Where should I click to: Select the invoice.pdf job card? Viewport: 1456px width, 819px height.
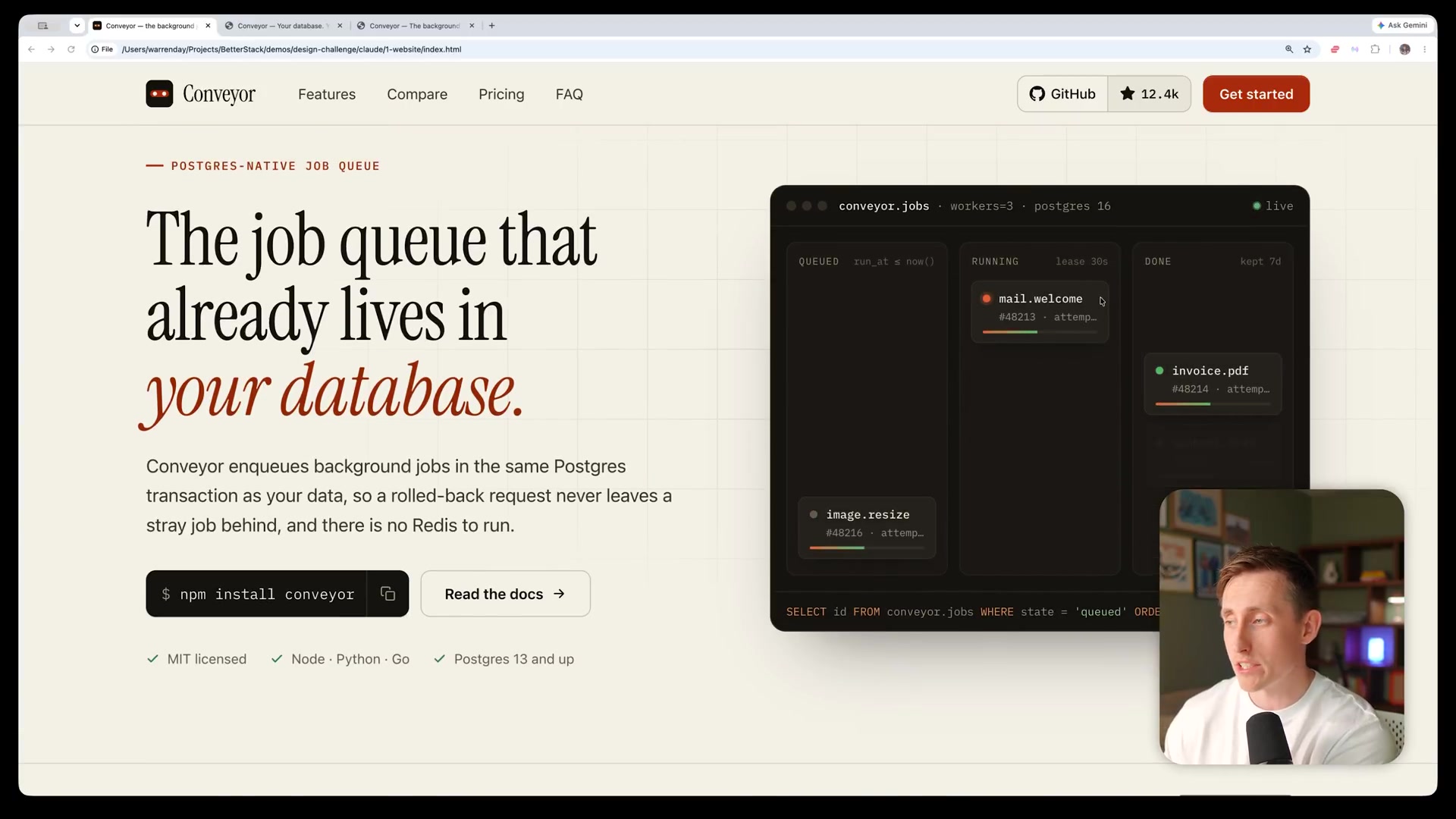pos(1213,384)
